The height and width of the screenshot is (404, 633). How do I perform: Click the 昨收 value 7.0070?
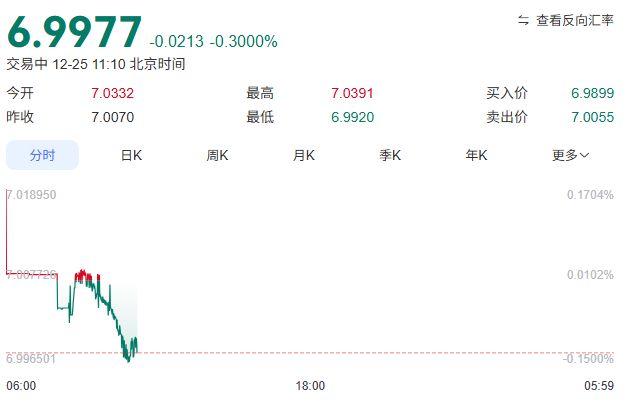pos(113,117)
